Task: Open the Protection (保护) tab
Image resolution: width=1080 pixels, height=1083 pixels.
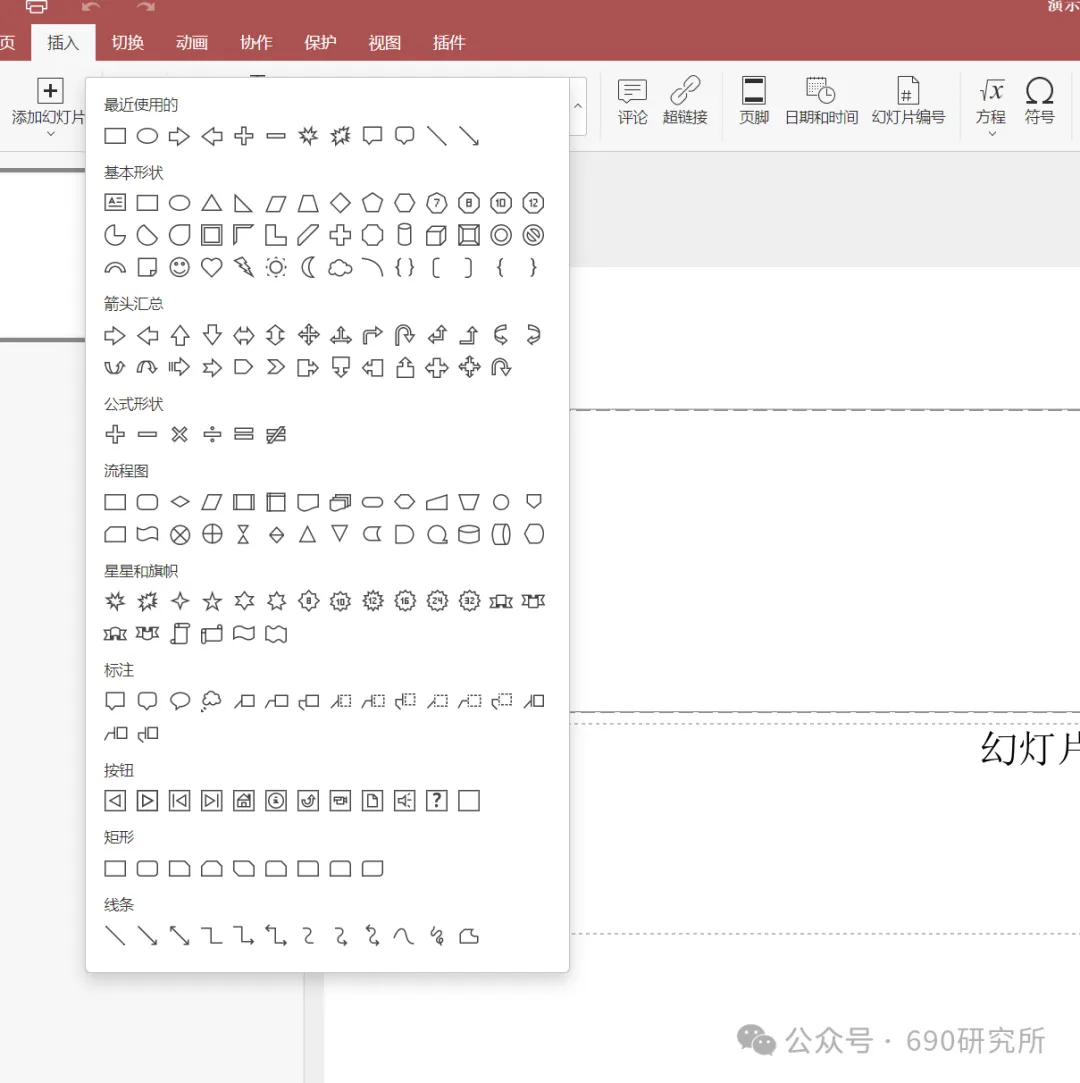Action: (x=320, y=43)
